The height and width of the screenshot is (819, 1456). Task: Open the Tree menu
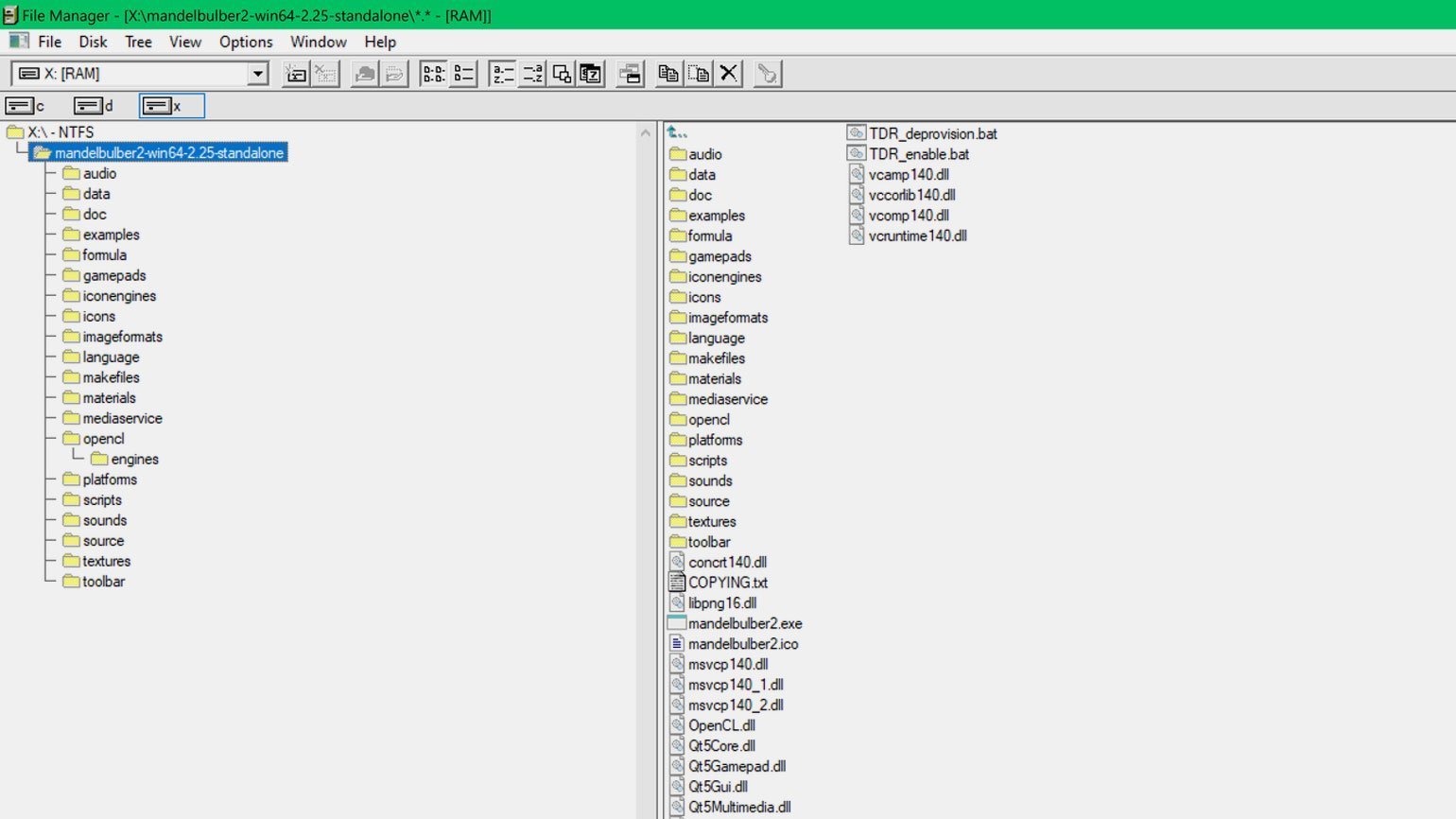(138, 42)
